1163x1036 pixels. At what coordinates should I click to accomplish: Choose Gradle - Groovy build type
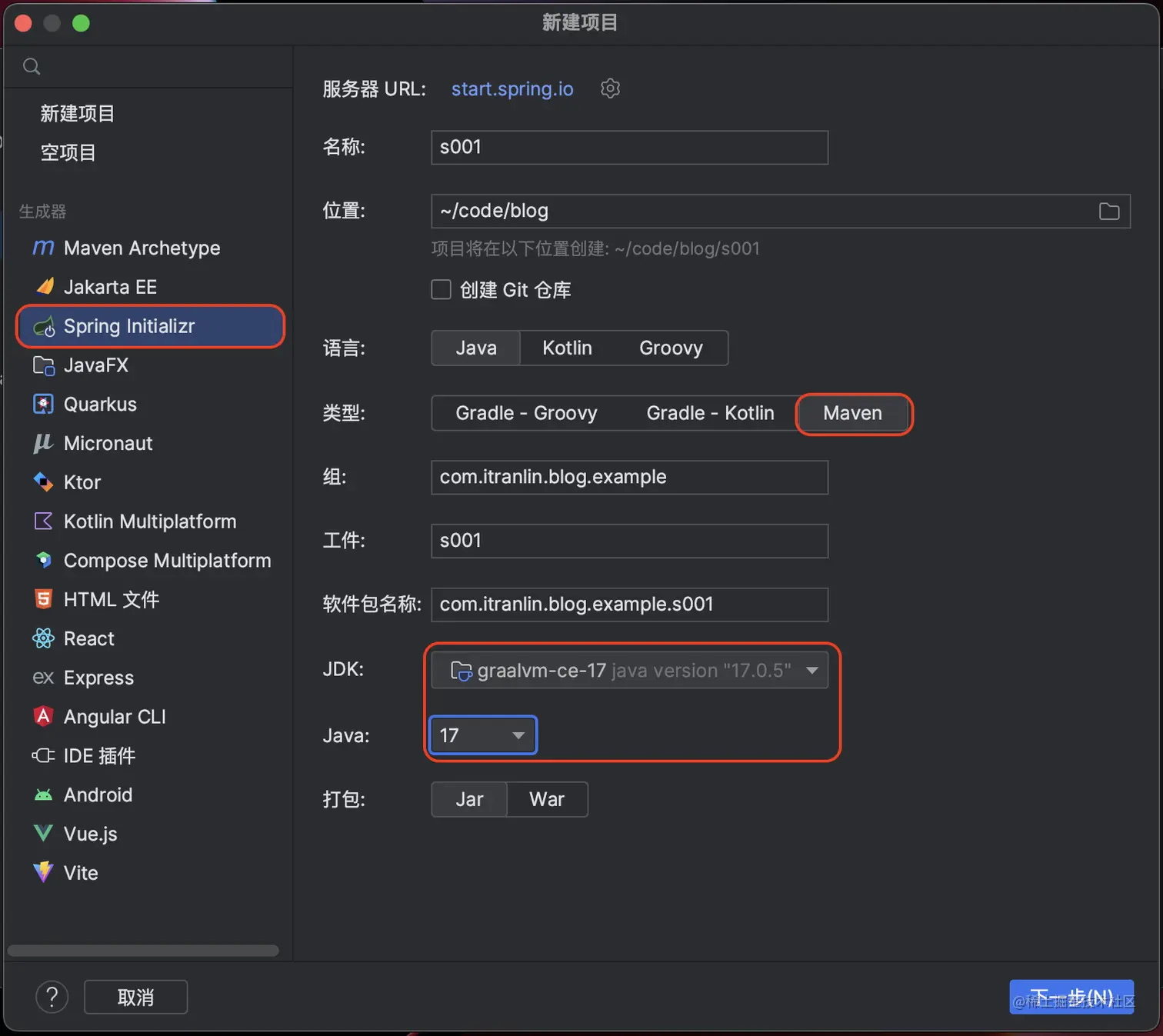tap(526, 413)
